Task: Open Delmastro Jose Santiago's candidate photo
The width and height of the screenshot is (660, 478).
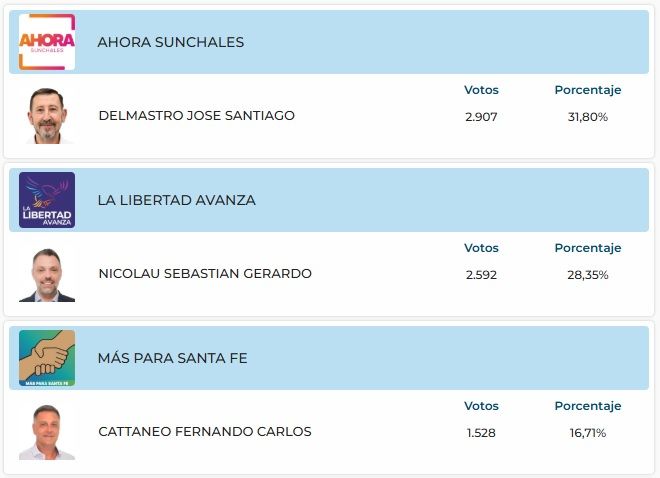Action: 47,116
